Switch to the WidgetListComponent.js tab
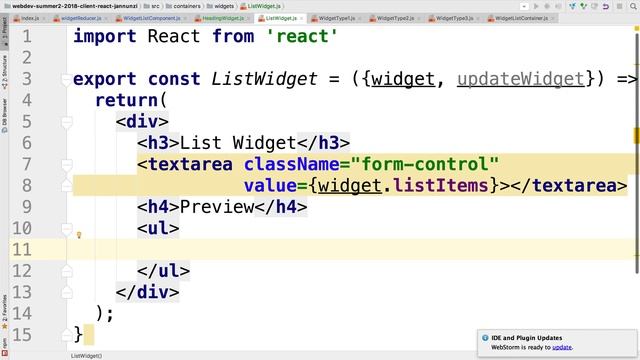 point(151,18)
